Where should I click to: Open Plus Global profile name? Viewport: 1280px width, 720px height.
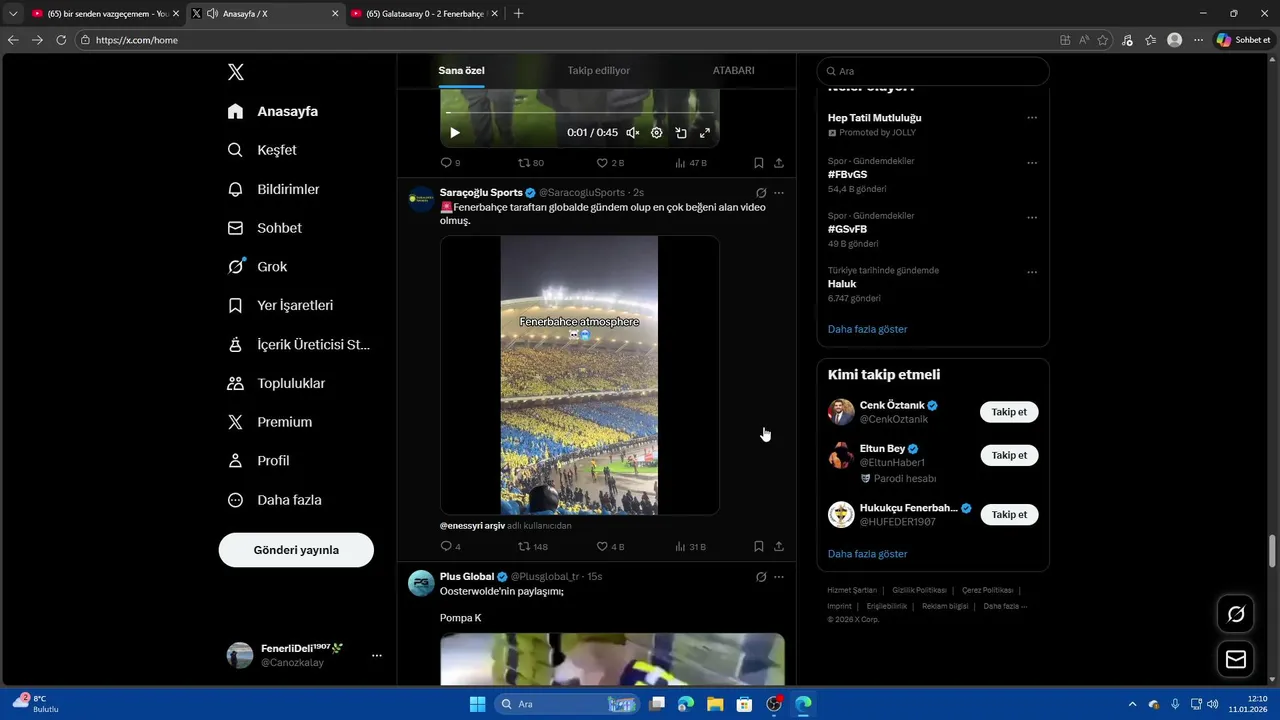point(467,576)
